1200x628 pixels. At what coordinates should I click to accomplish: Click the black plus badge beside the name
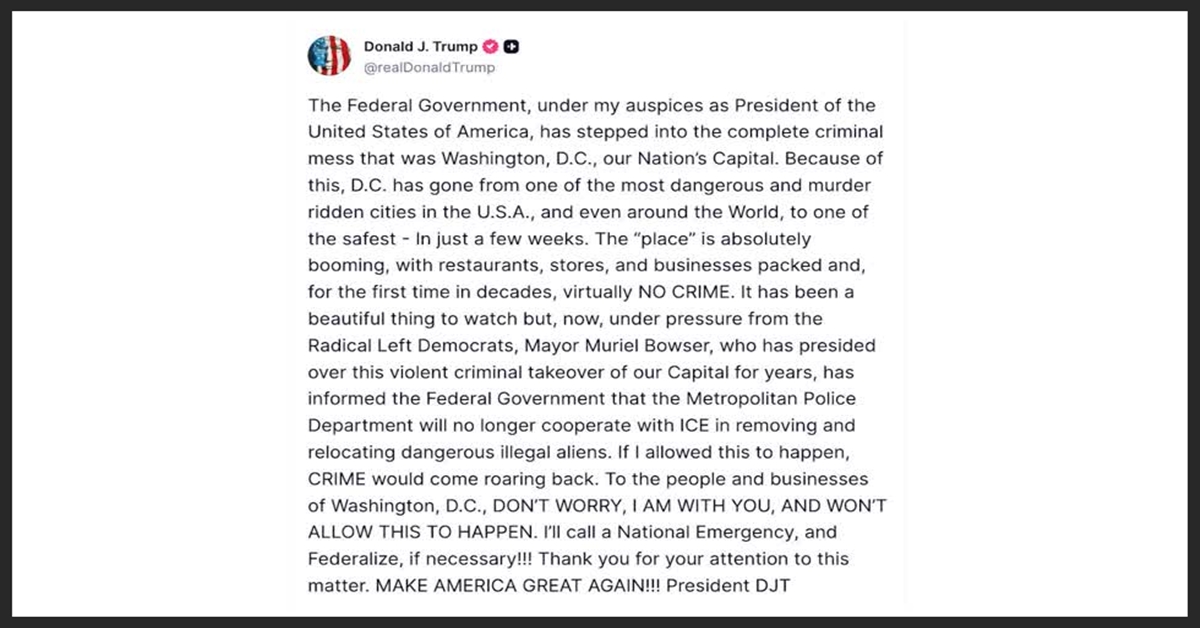511,46
